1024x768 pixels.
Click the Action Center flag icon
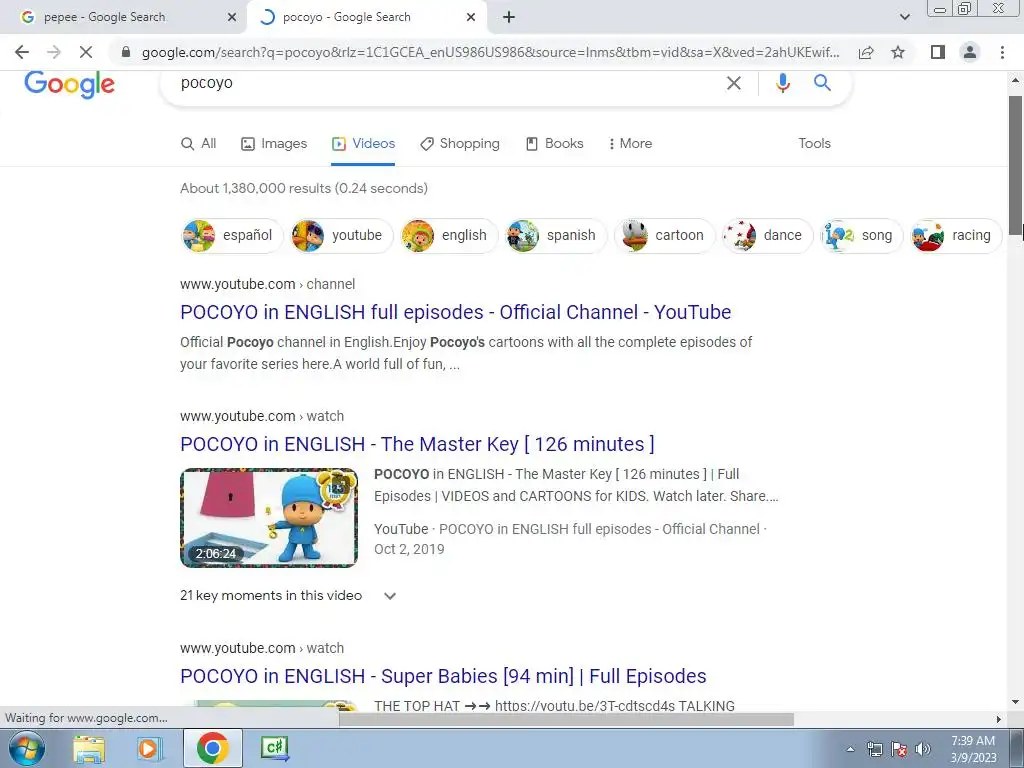(x=899, y=749)
